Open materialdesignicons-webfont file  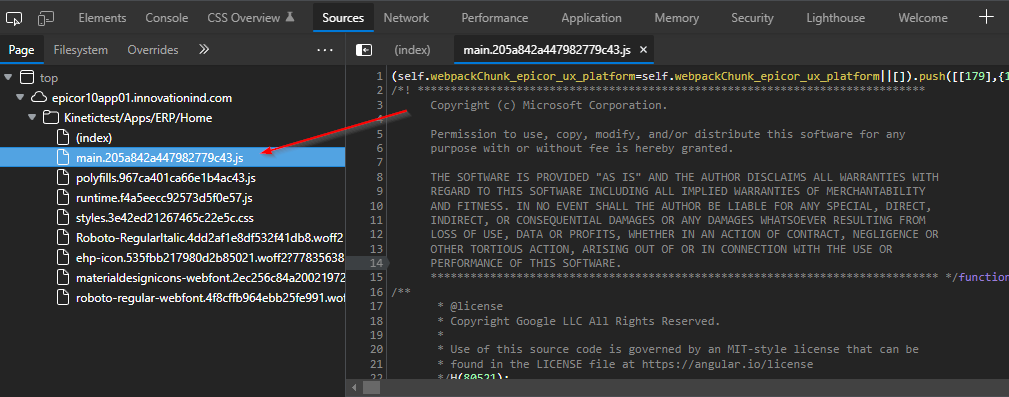[210, 278]
